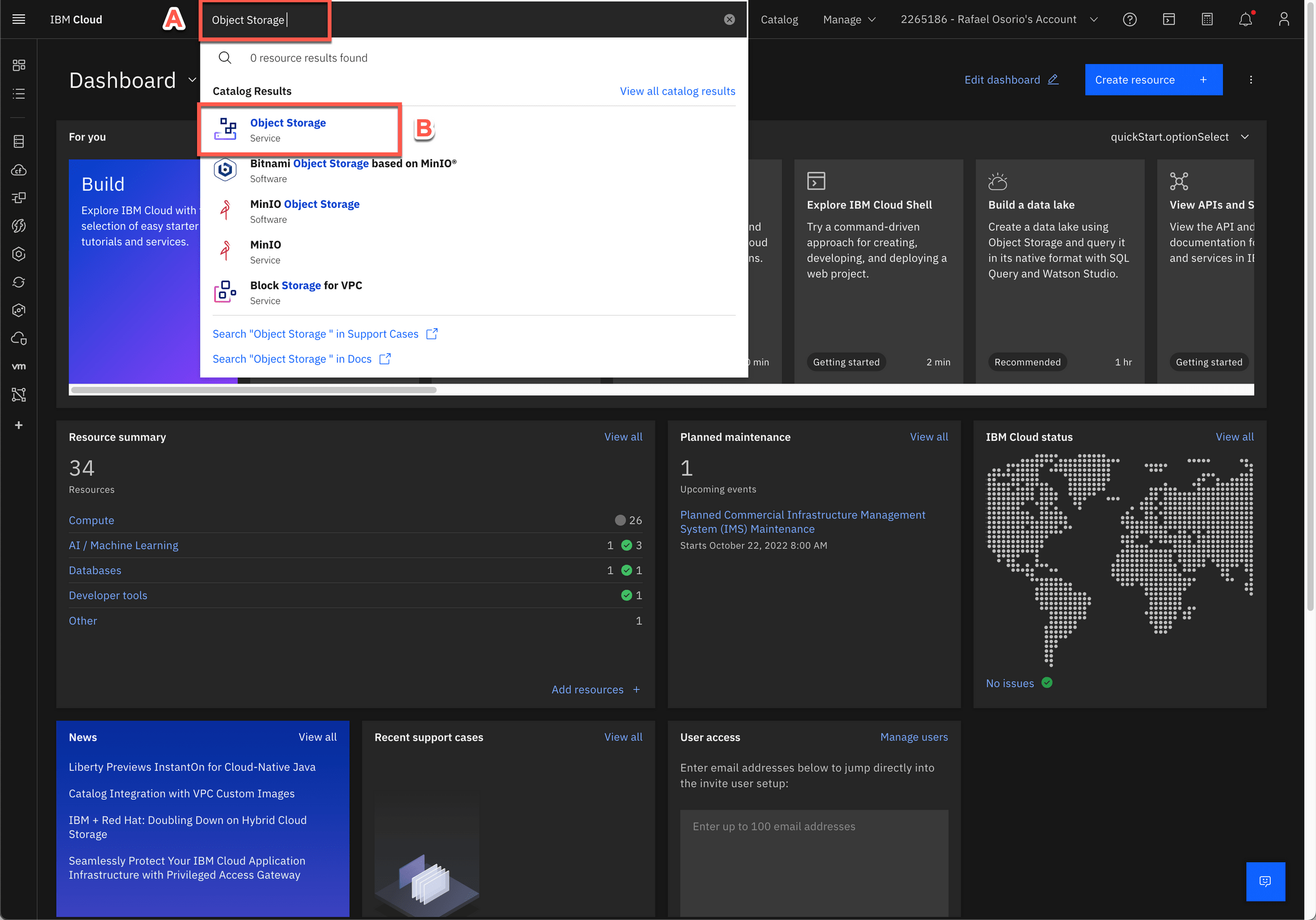Select the user profile avatar icon

[1286, 18]
